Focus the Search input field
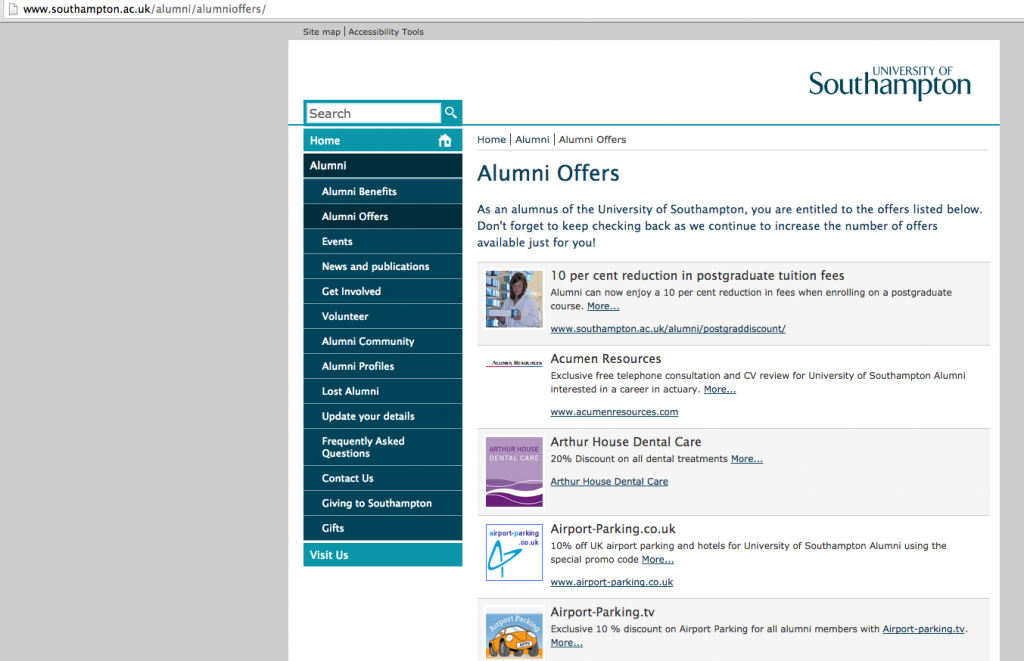1024x661 pixels. point(374,113)
